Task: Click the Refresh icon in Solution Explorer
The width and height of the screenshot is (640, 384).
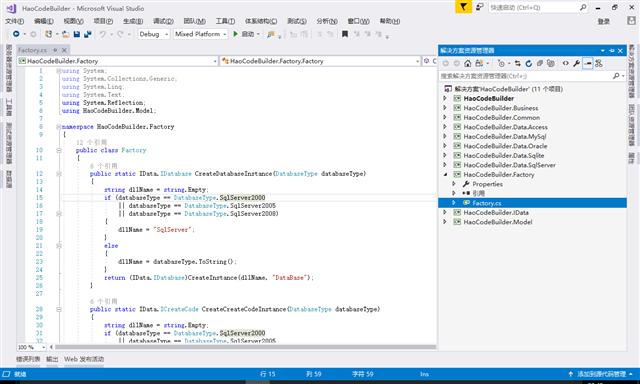Action: 529,63
